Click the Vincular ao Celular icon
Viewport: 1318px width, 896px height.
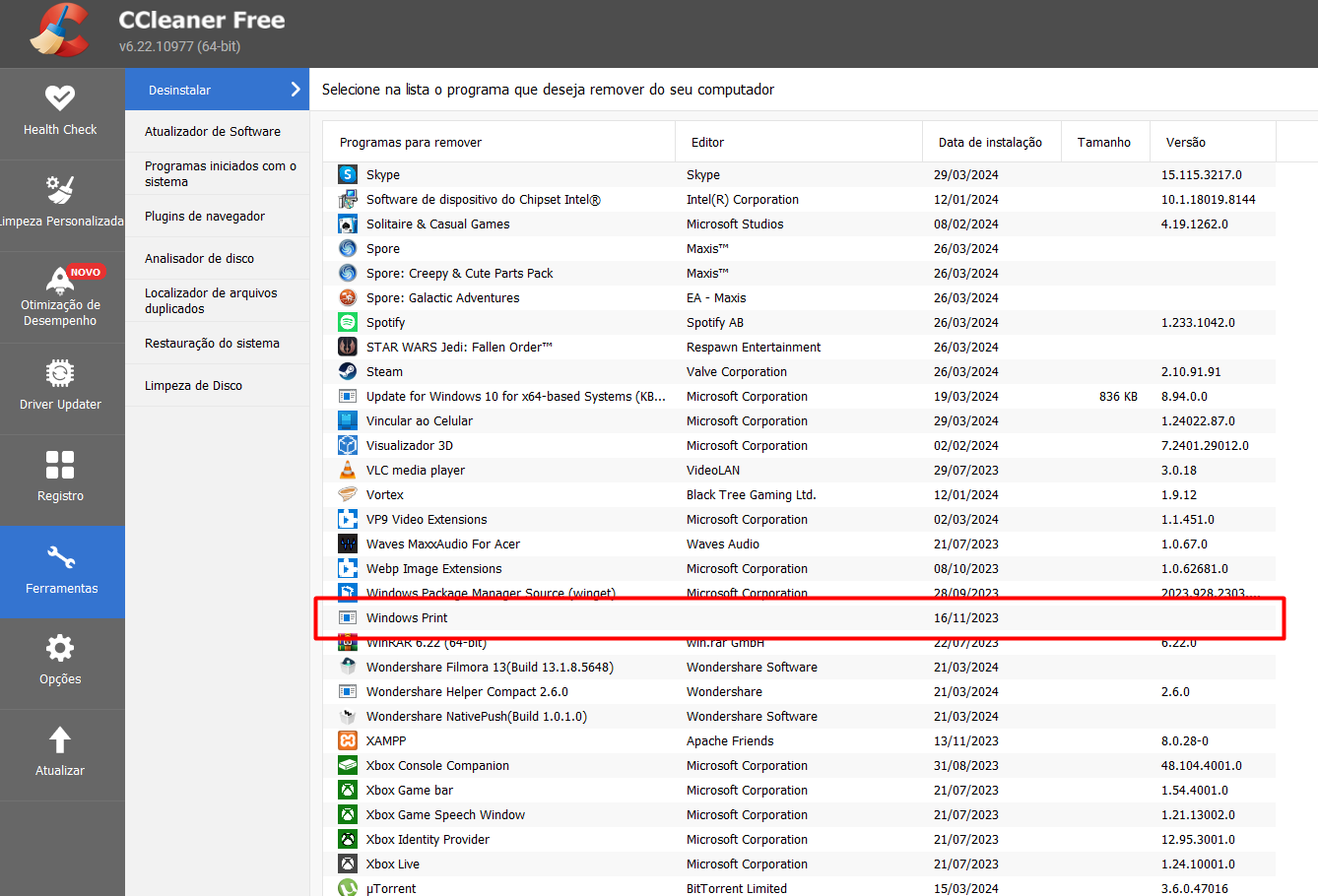[x=348, y=420]
